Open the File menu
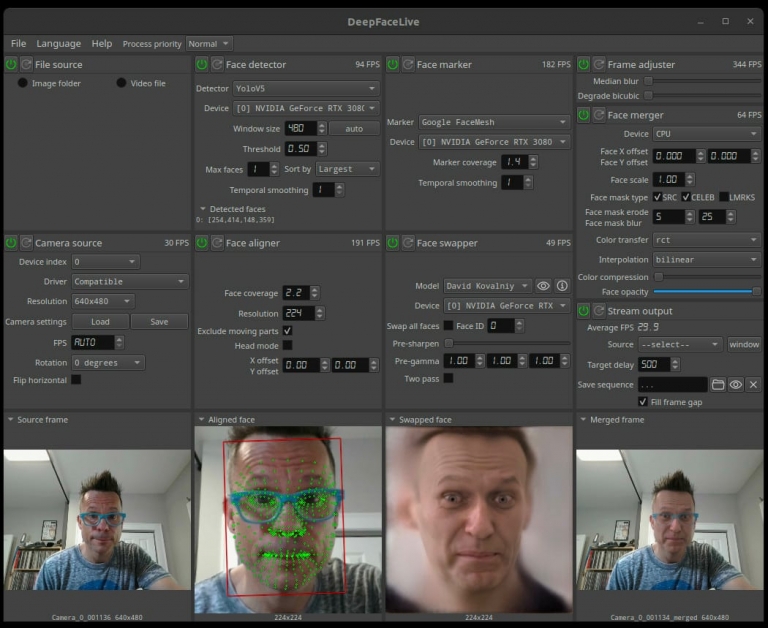 [18, 44]
